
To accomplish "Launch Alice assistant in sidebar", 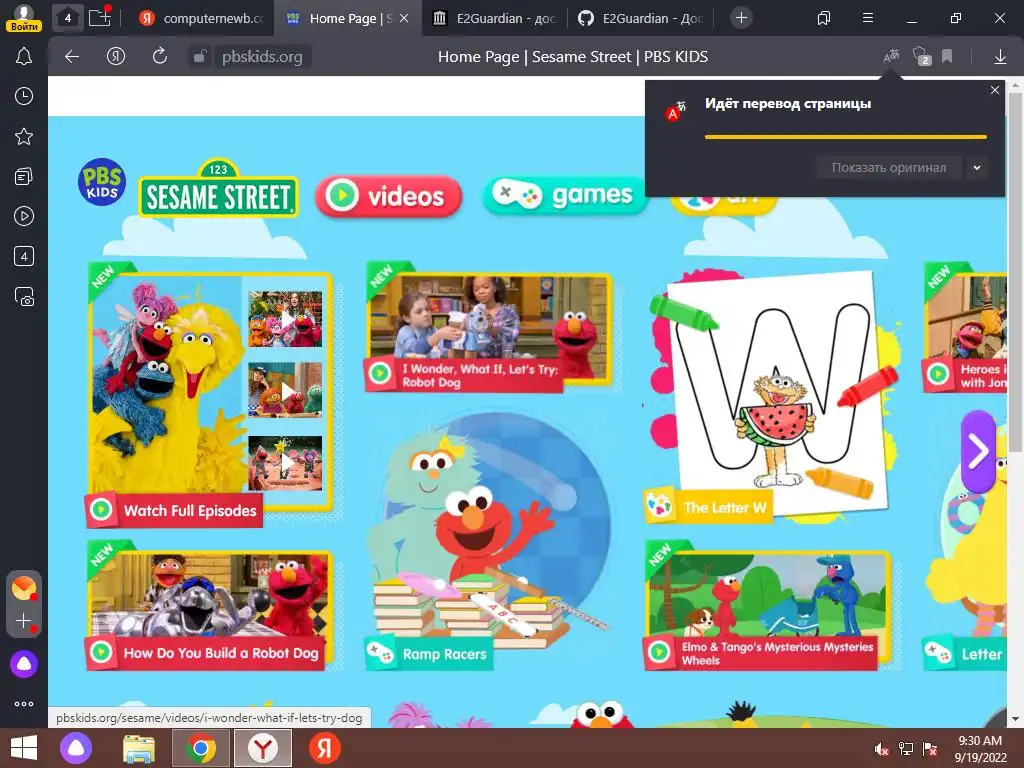I will click(x=24, y=664).
